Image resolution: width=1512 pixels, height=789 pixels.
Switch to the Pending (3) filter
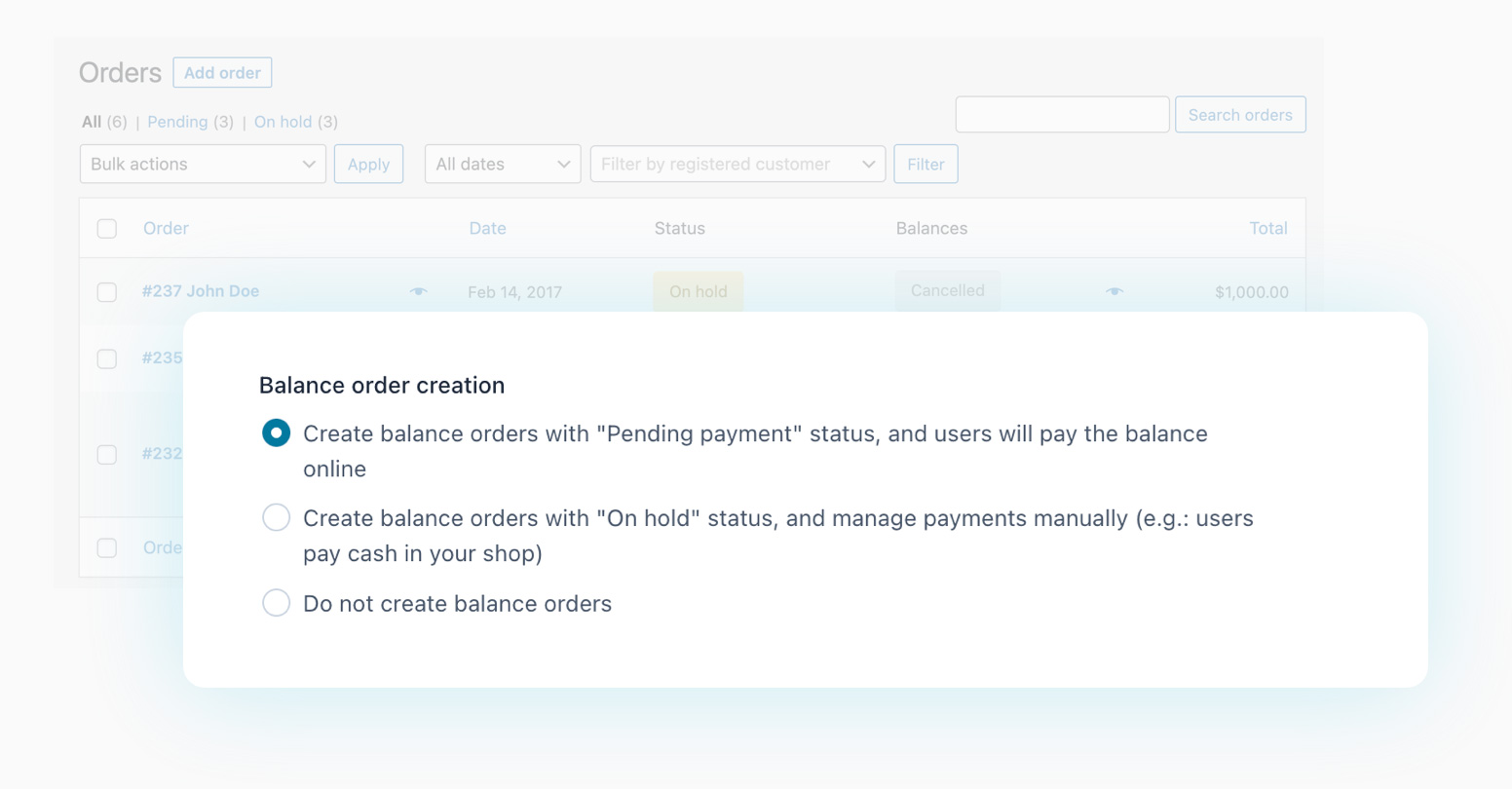click(x=189, y=121)
